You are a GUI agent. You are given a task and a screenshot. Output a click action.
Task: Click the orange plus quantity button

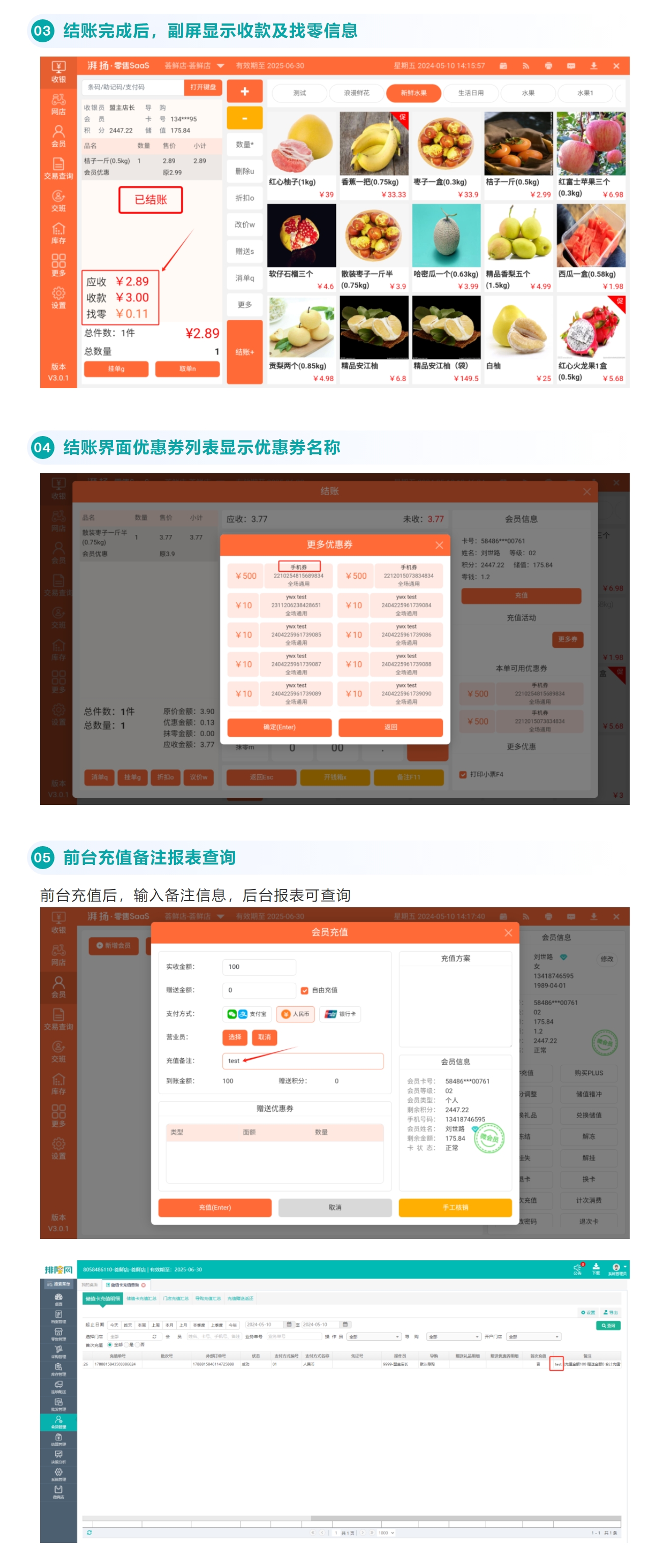245,91
